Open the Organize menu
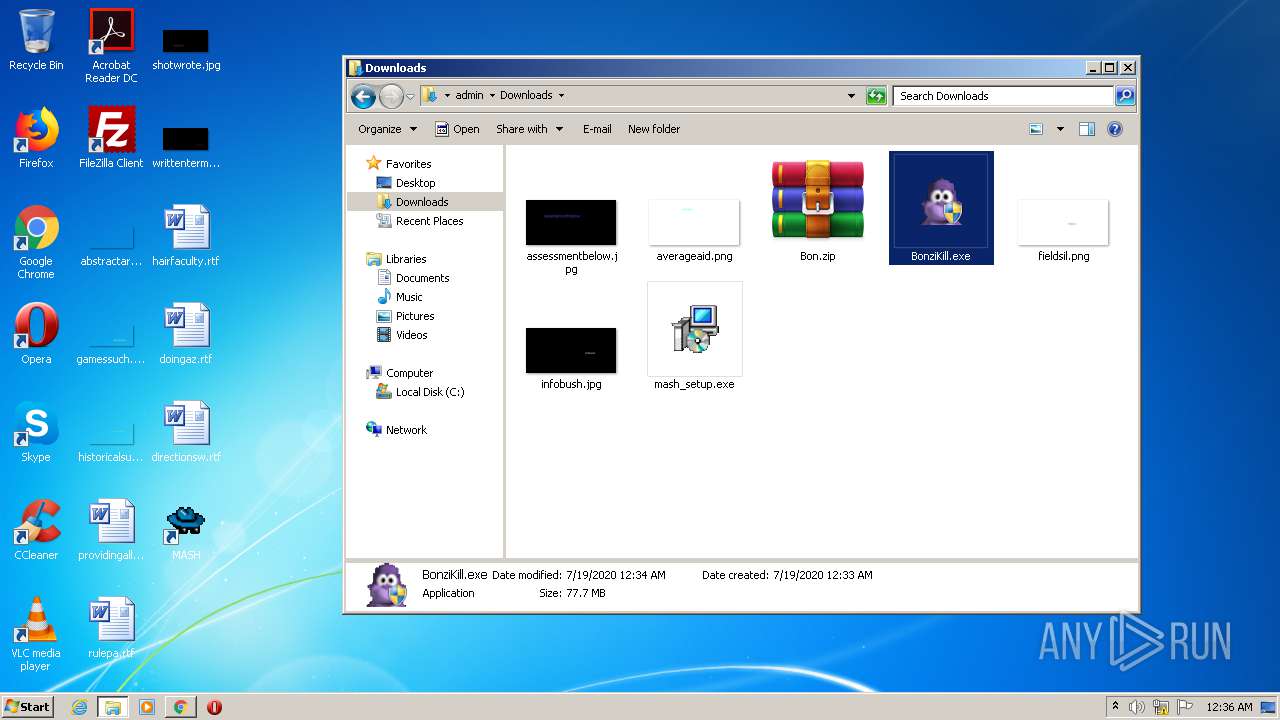Screen dimensions: 1280x720 coord(387,129)
